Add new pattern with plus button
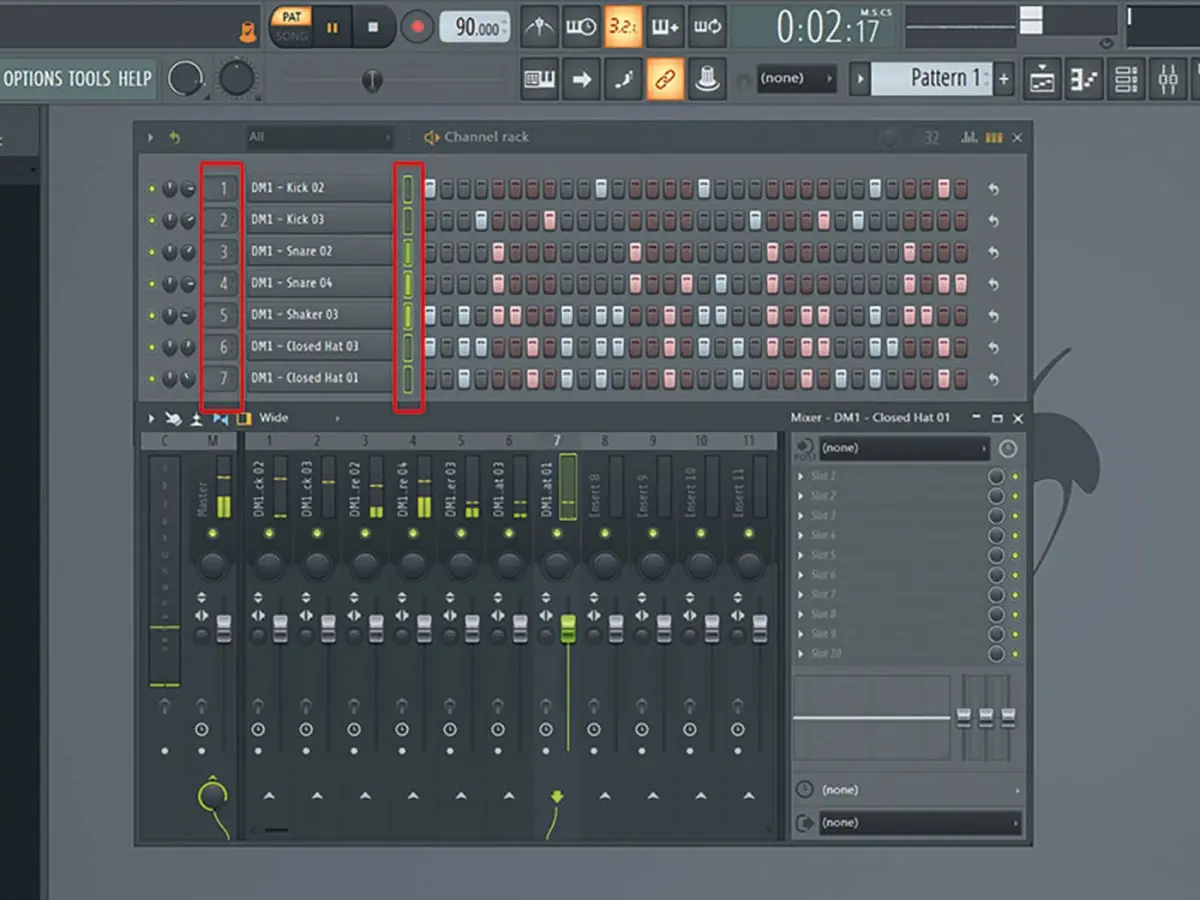1200x900 pixels. pyautogui.click(x=1004, y=79)
